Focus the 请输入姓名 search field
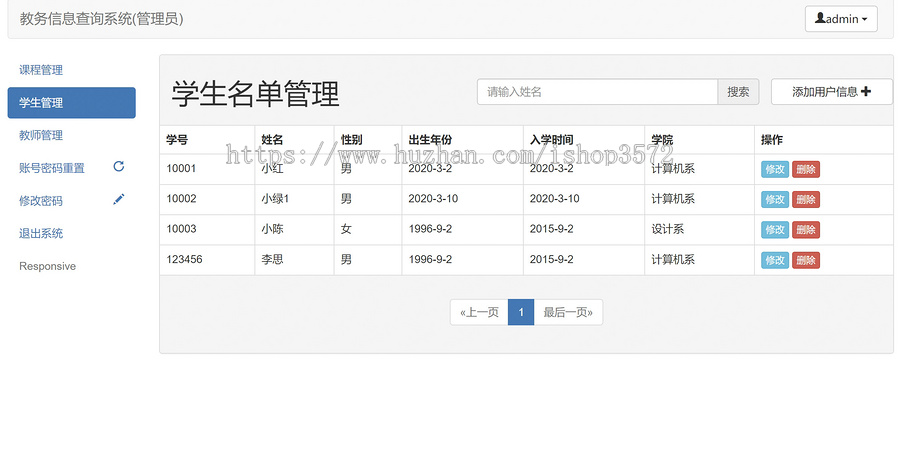The width and height of the screenshot is (900, 465). [598, 92]
